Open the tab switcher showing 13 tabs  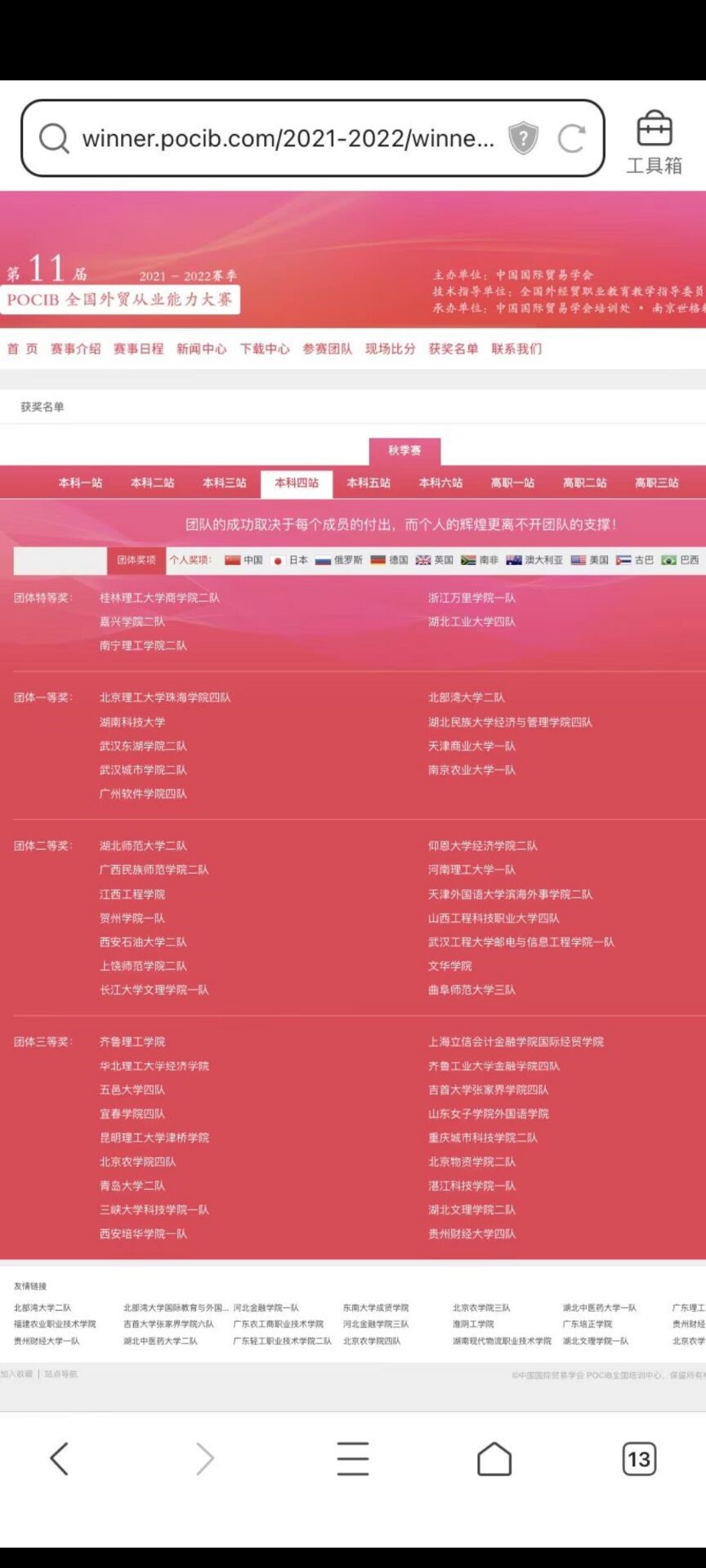[639, 1459]
